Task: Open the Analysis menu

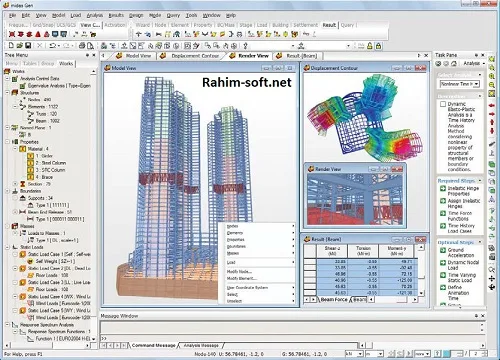Action: point(95,15)
